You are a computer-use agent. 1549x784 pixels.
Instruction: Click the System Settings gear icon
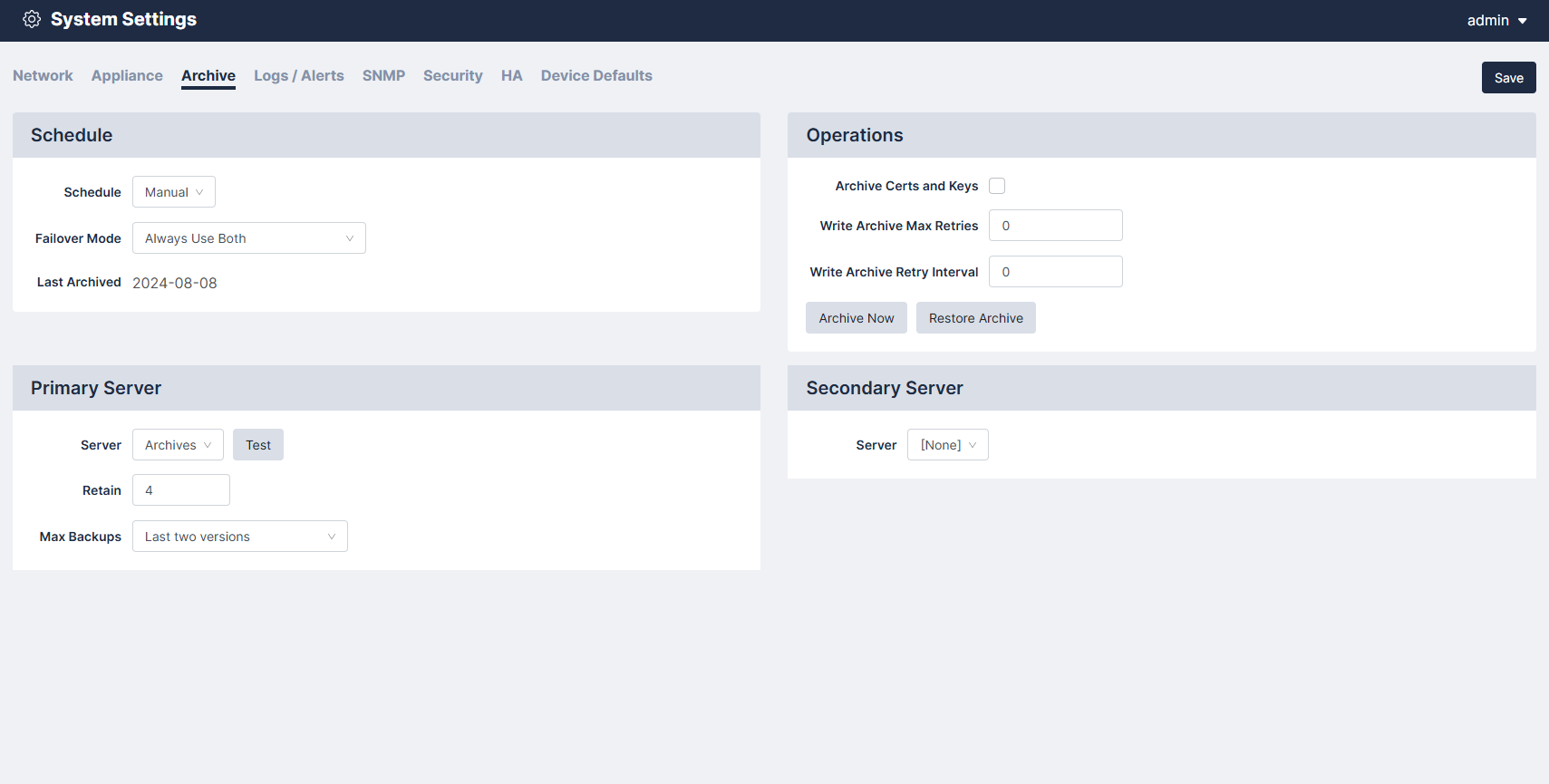(x=32, y=20)
